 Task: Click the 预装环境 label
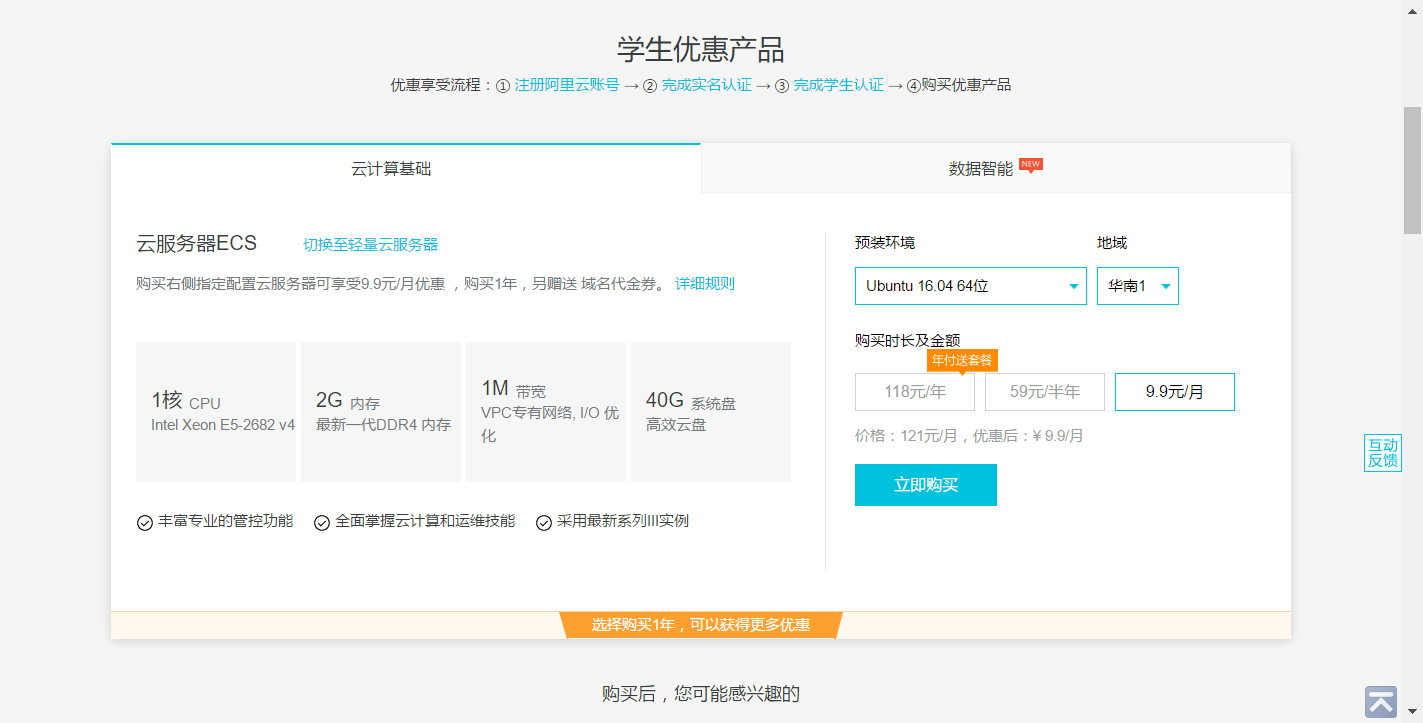pos(885,243)
